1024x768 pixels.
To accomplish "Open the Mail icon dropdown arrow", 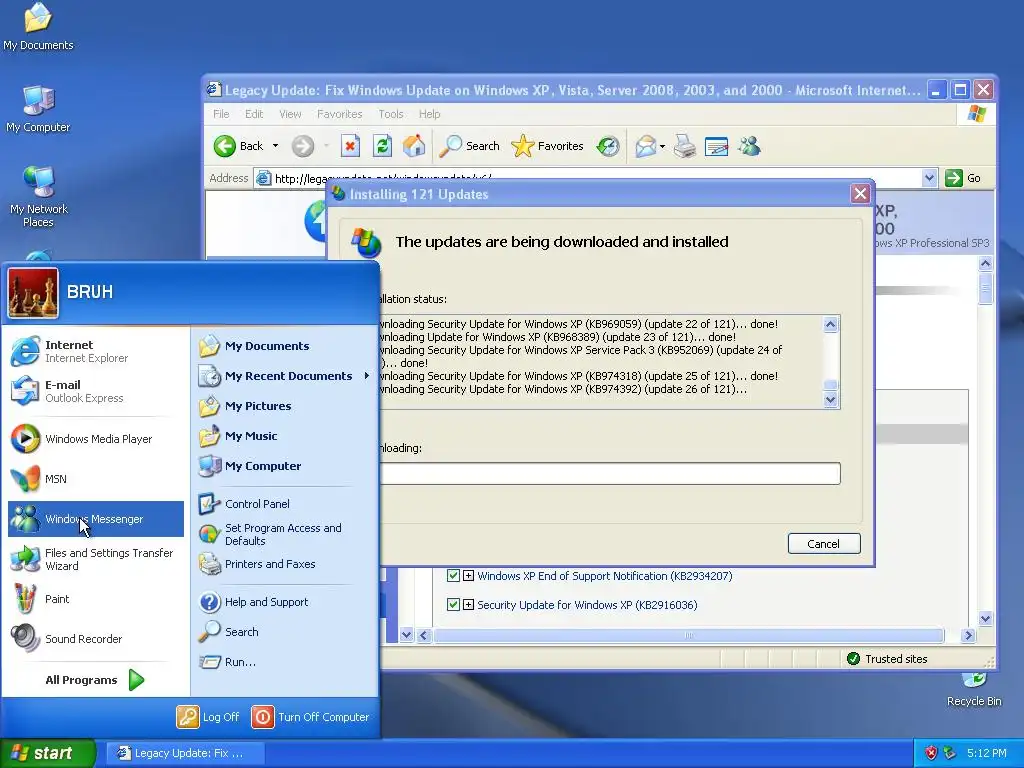I will pos(662,146).
